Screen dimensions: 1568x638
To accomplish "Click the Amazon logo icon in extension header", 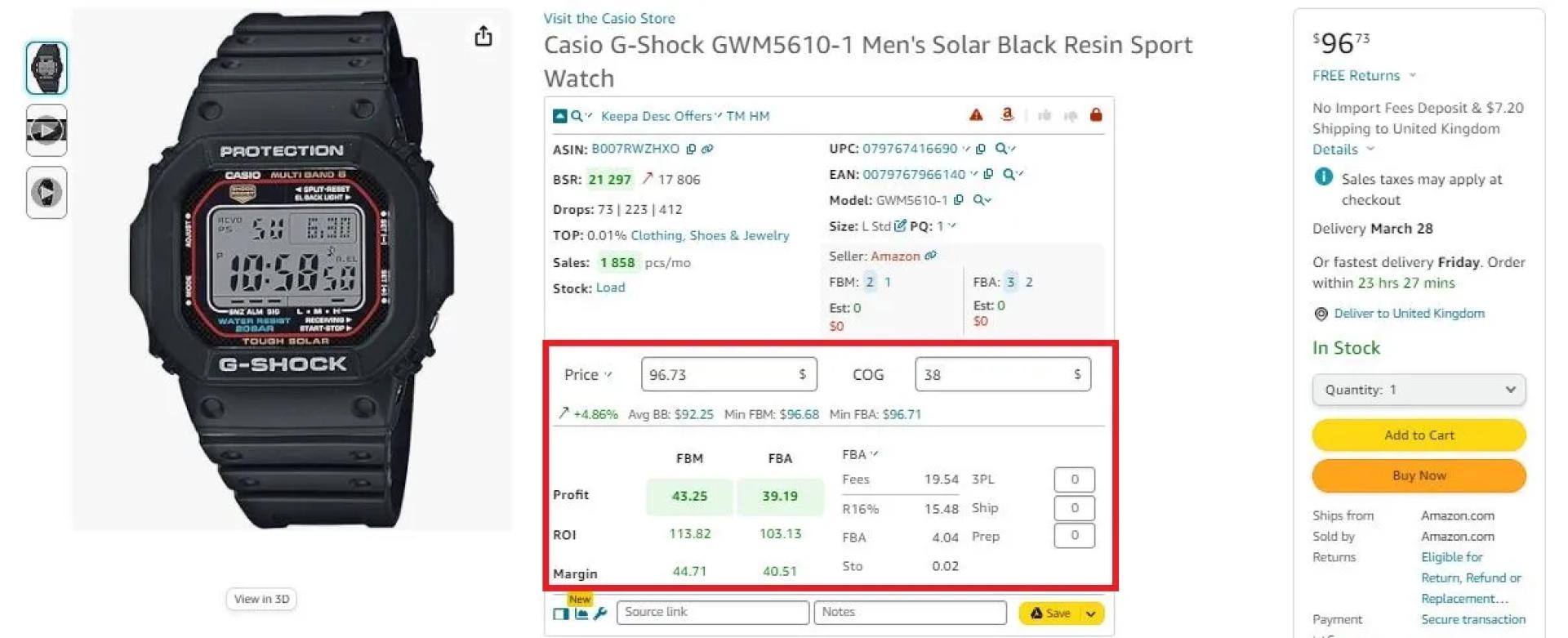I will 1007,115.
